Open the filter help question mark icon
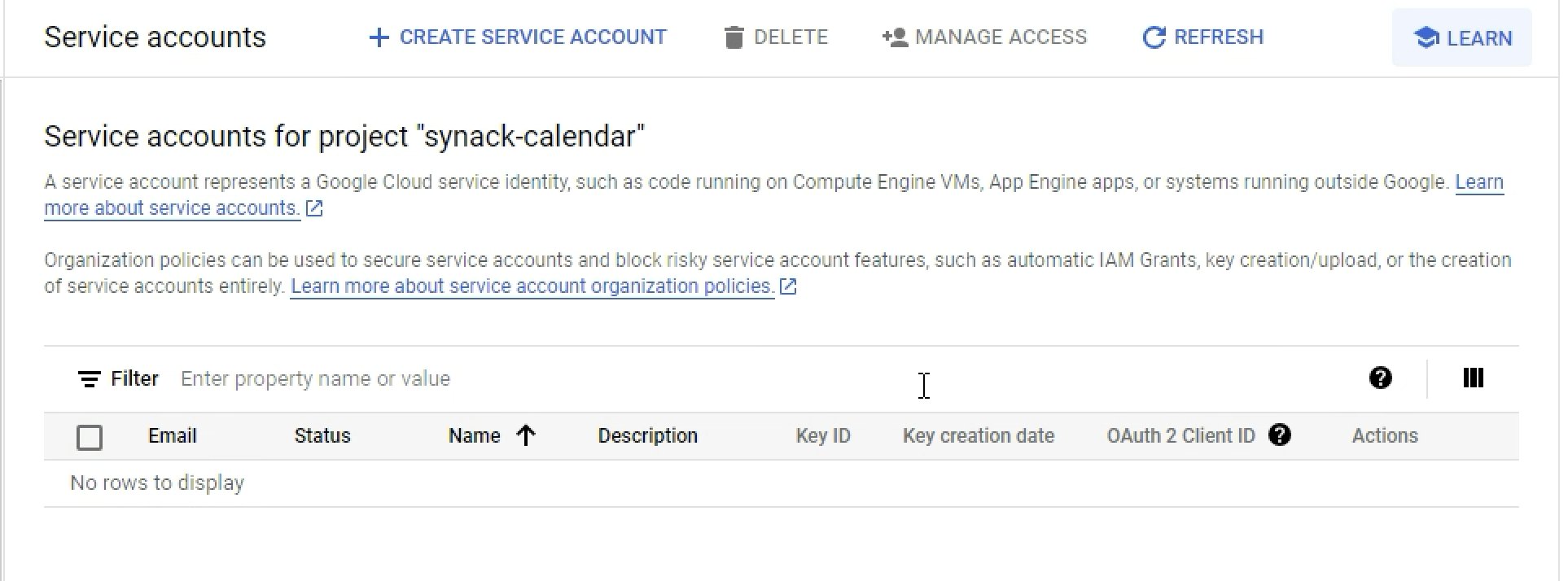1568x581 pixels. click(x=1380, y=378)
